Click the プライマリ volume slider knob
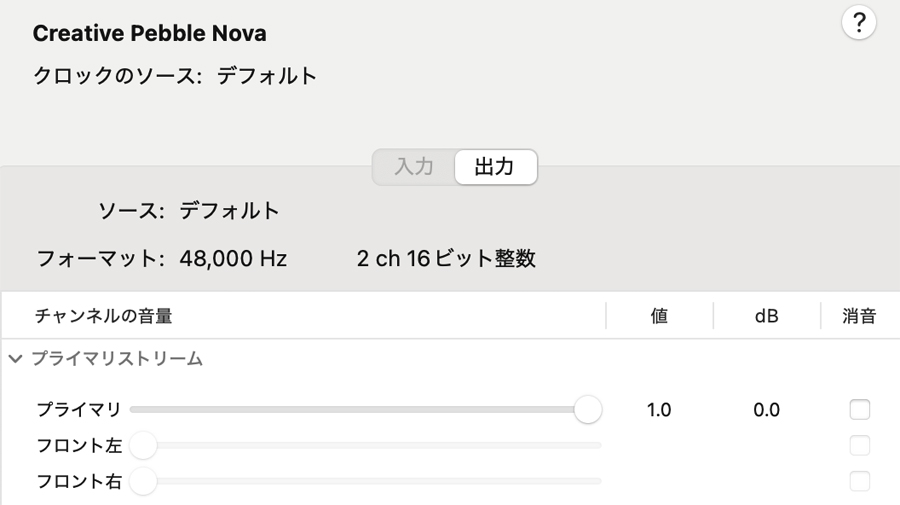This screenshot has width=900, height=505. (588, 410)
